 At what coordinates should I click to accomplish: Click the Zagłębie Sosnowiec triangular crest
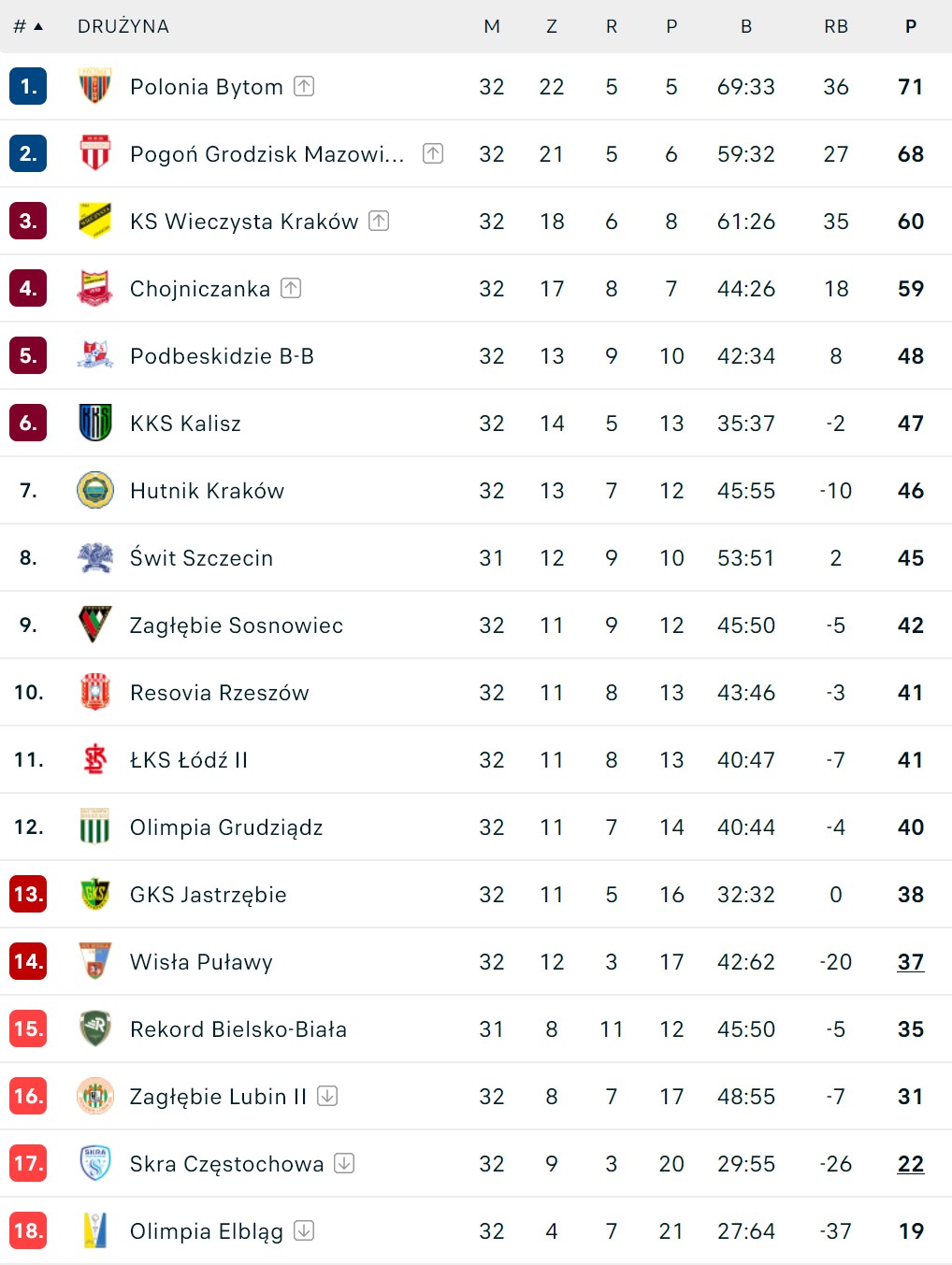click(x=94, y=625)
